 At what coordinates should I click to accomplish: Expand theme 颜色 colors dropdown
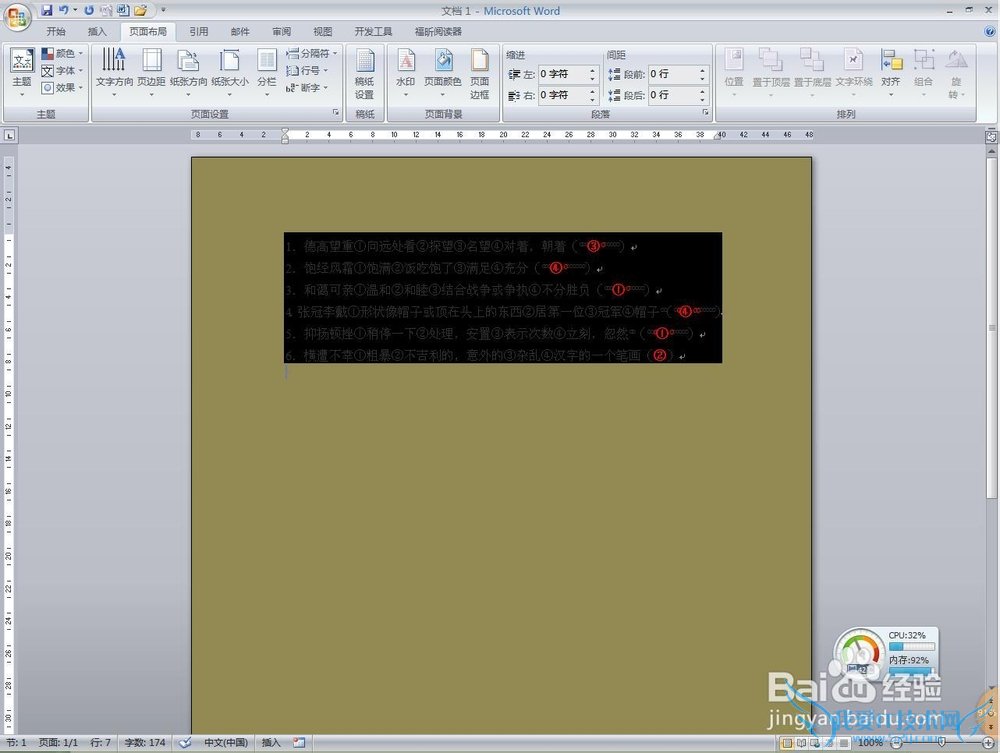click(62, 54)
